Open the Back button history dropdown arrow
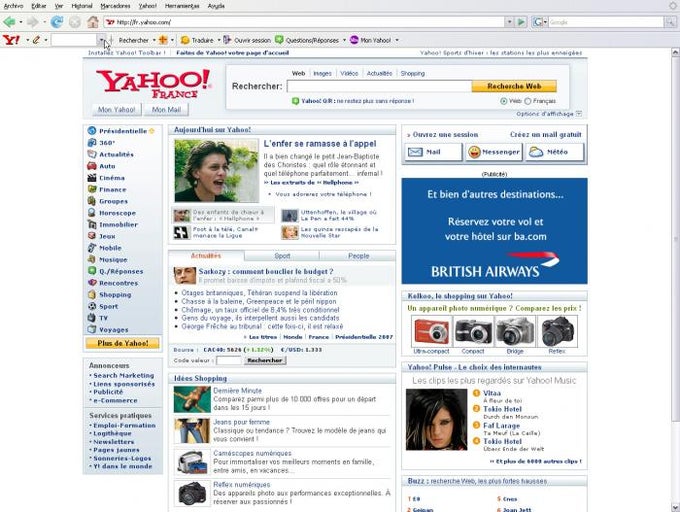This screenshot has height=512, width=680. (x=20, y=22)
